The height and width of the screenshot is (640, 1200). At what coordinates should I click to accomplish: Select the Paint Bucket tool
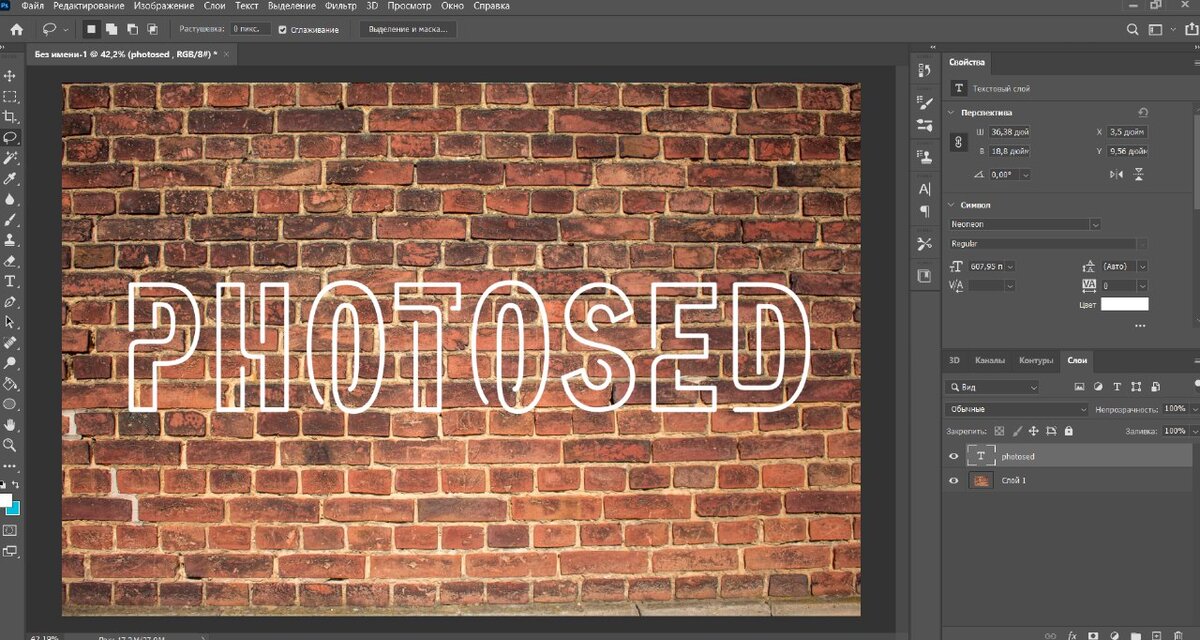[10, 384]
